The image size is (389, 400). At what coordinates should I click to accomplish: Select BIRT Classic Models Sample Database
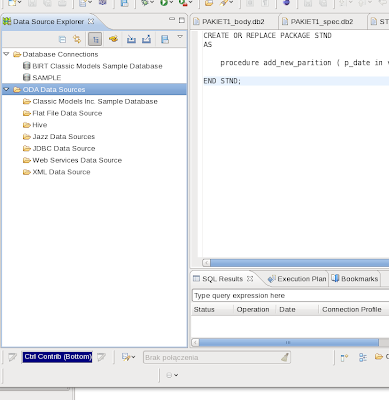[x=97, y=66]
